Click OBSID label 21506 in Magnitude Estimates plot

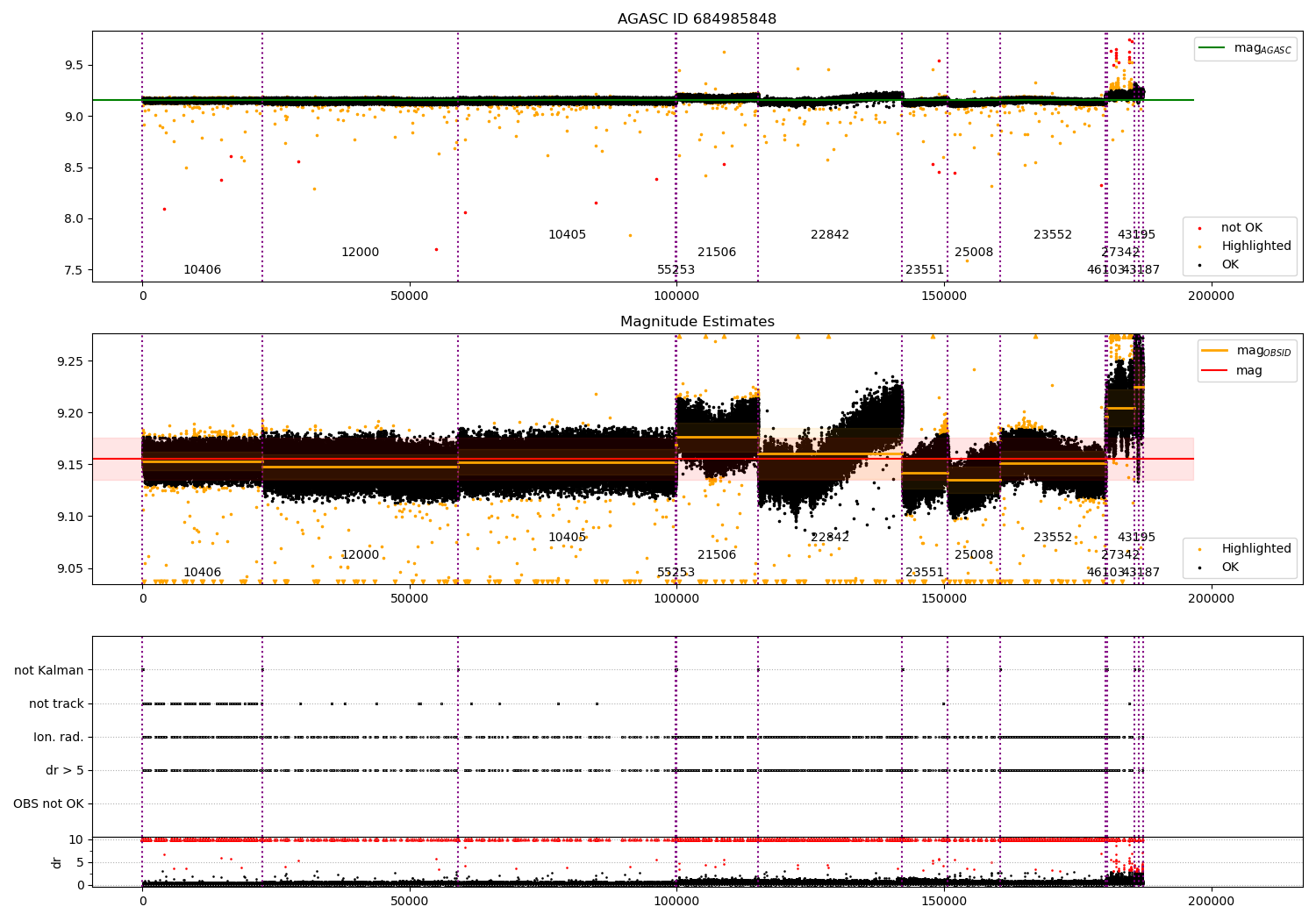pyautogui.click(x=717, y=555)
